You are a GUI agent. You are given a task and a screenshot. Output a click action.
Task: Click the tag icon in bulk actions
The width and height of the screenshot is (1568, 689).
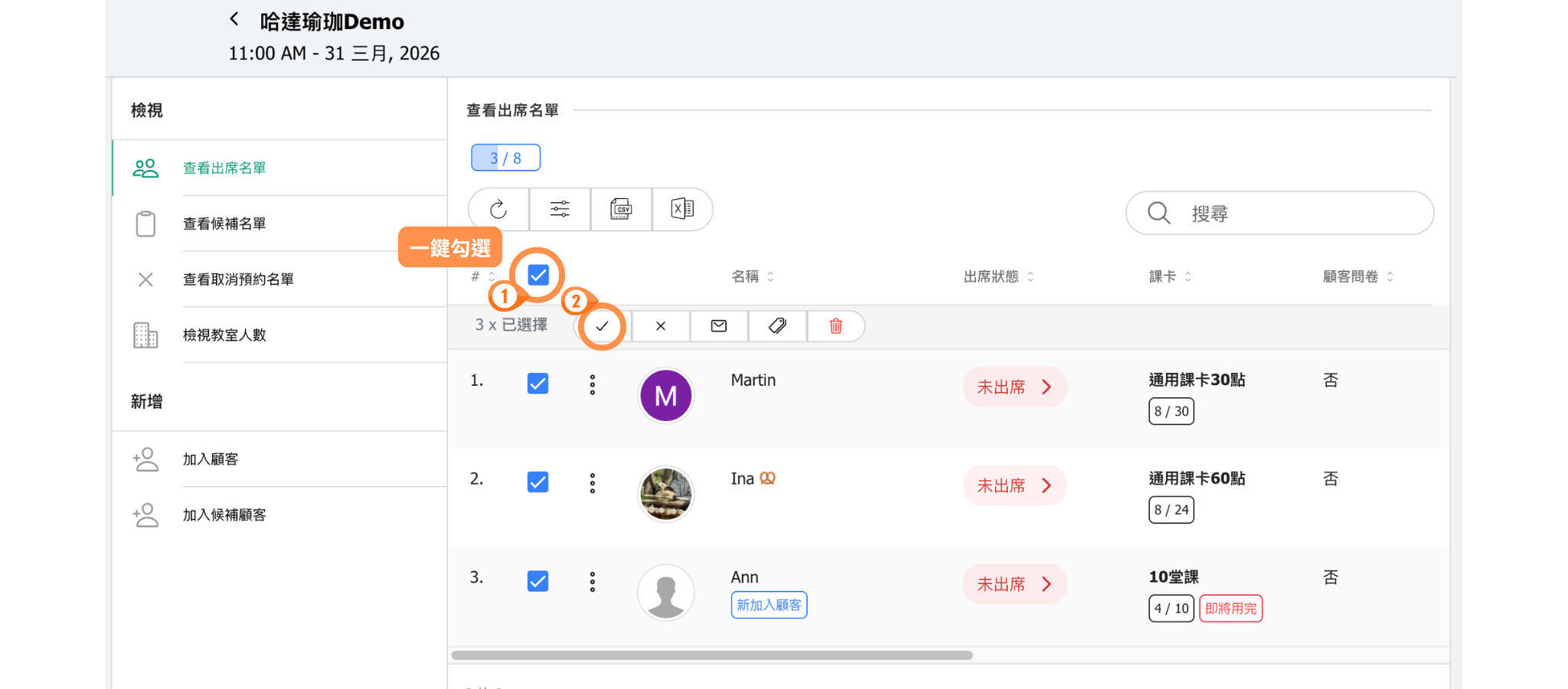coord(777,326)
